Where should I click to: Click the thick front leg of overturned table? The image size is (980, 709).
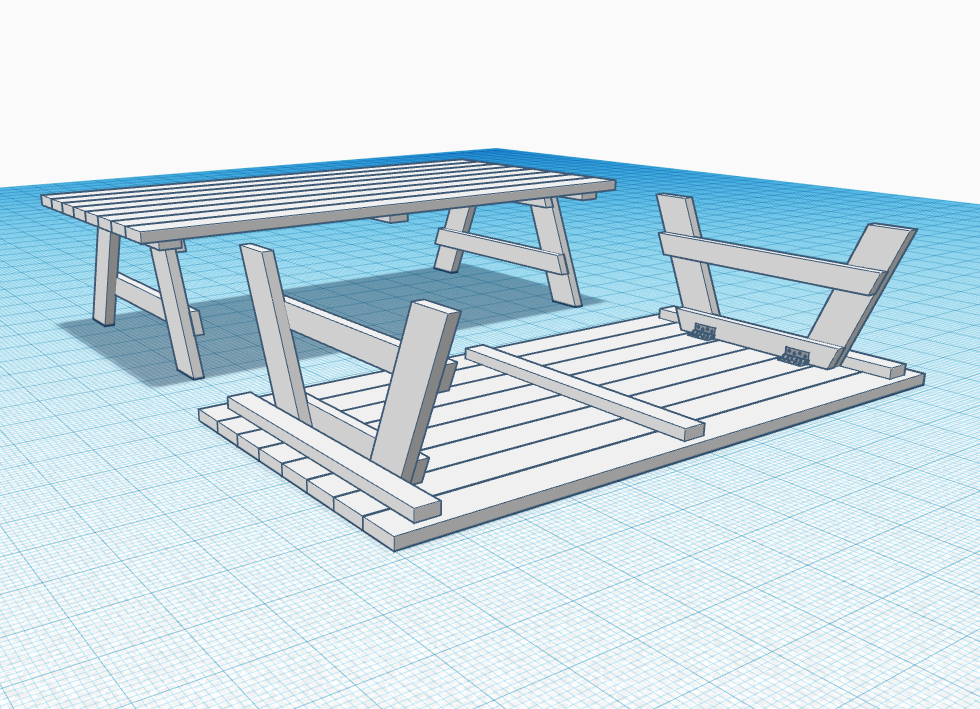416,385
